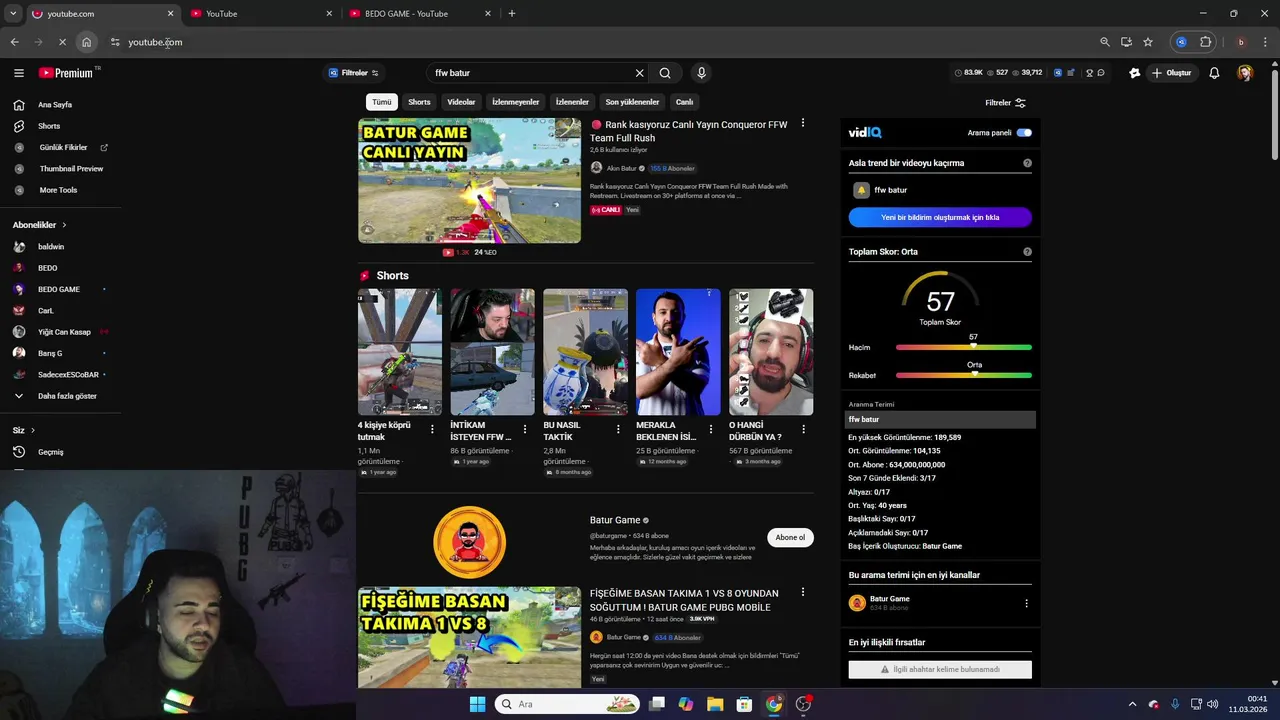This screenshot has width=1280, height=720.
Task: Select the Son yüklenenler filter chip
Action: [632, 102]
